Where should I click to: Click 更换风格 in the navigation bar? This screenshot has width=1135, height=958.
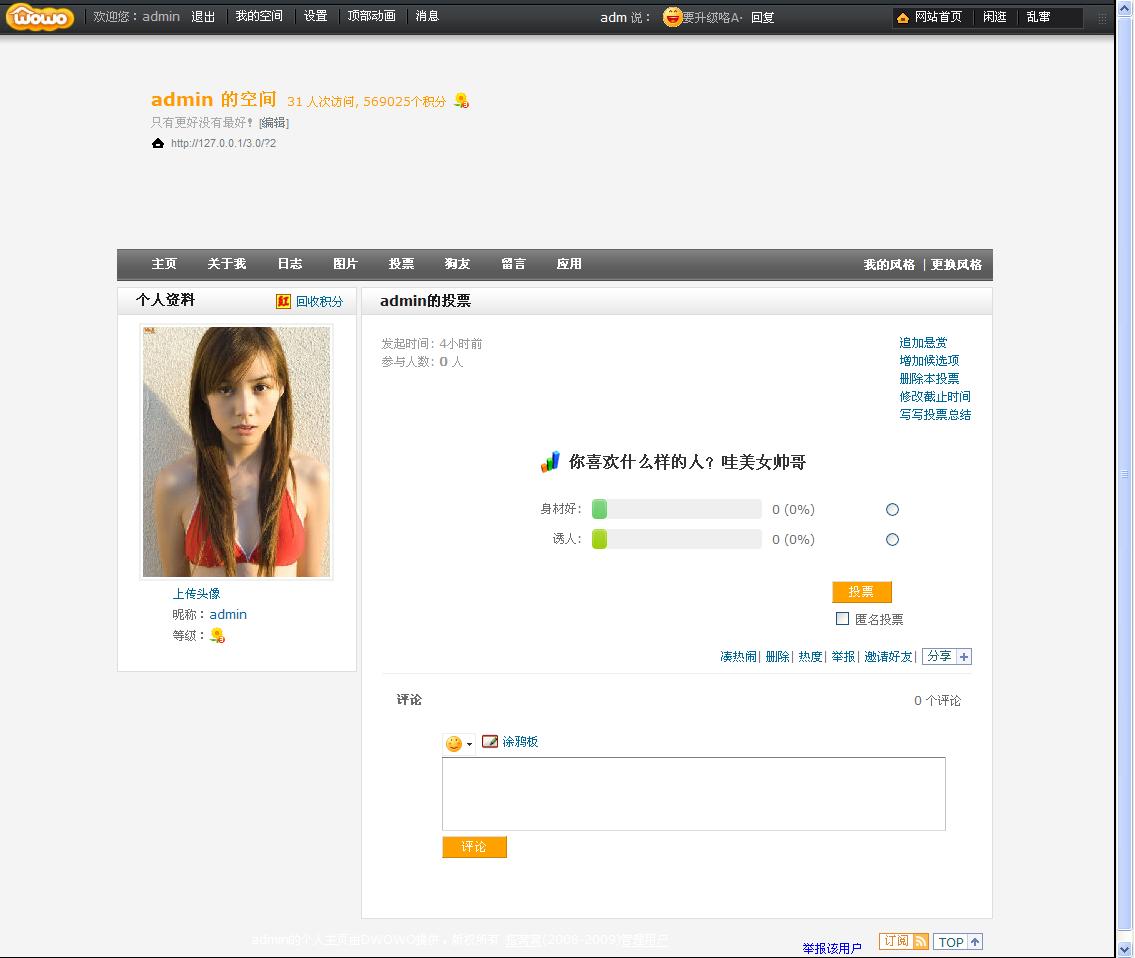click(956, 265)
